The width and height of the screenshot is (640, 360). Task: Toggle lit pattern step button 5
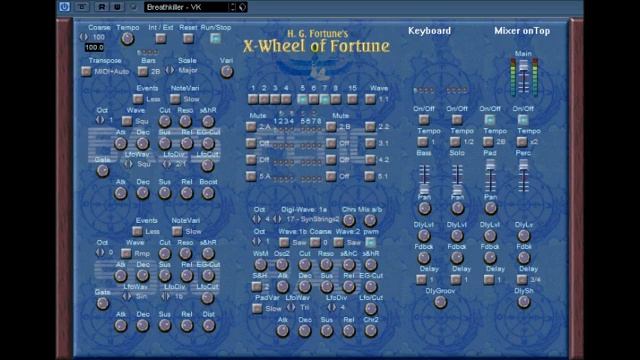302,99
